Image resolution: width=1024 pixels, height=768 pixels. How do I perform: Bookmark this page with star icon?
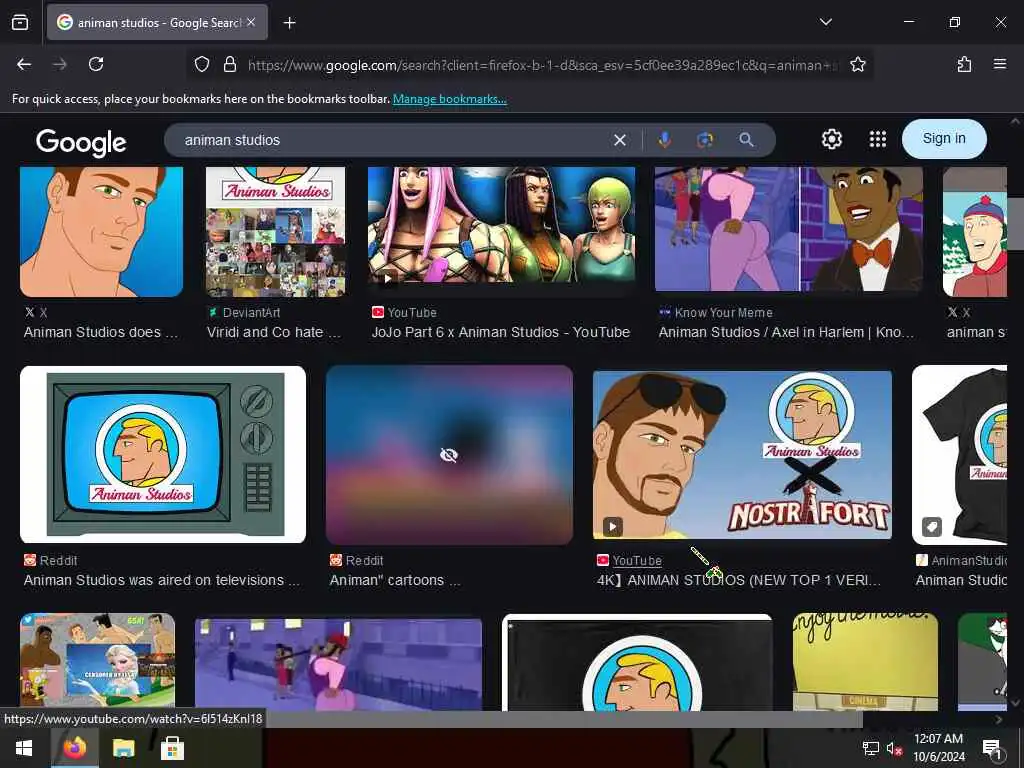(x=857, y=64)
